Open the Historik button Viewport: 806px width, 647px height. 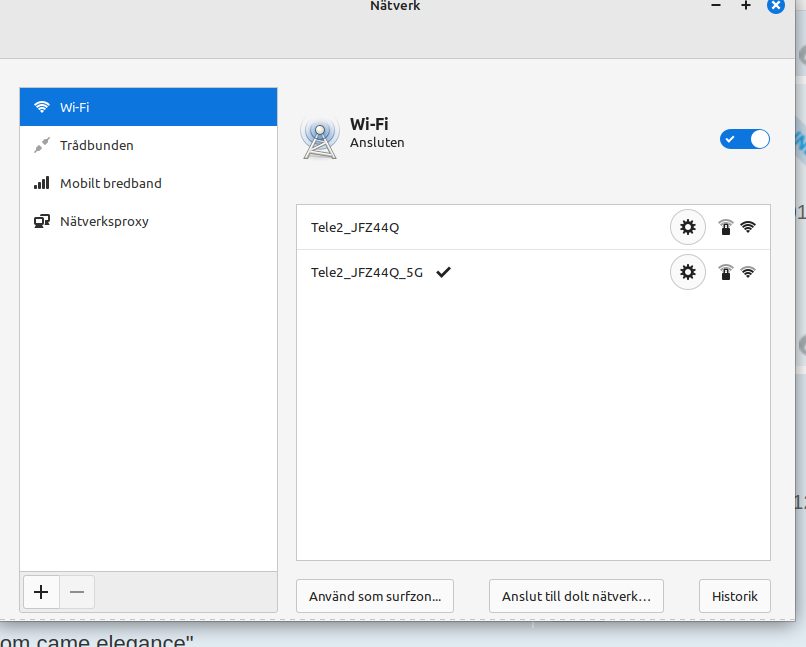click(735, 596)
